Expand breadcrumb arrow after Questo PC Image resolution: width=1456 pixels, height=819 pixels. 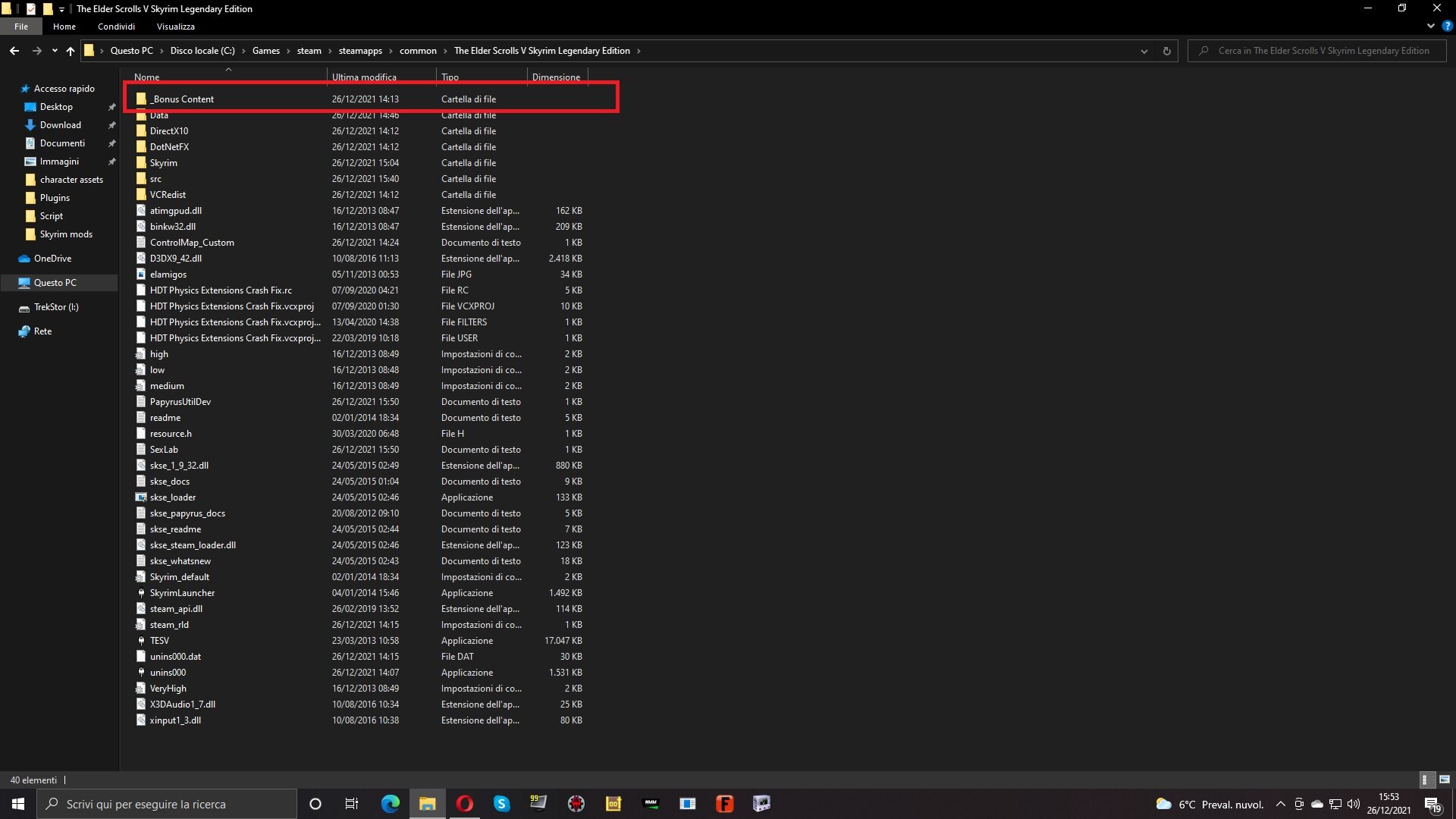tap(162, 51)
